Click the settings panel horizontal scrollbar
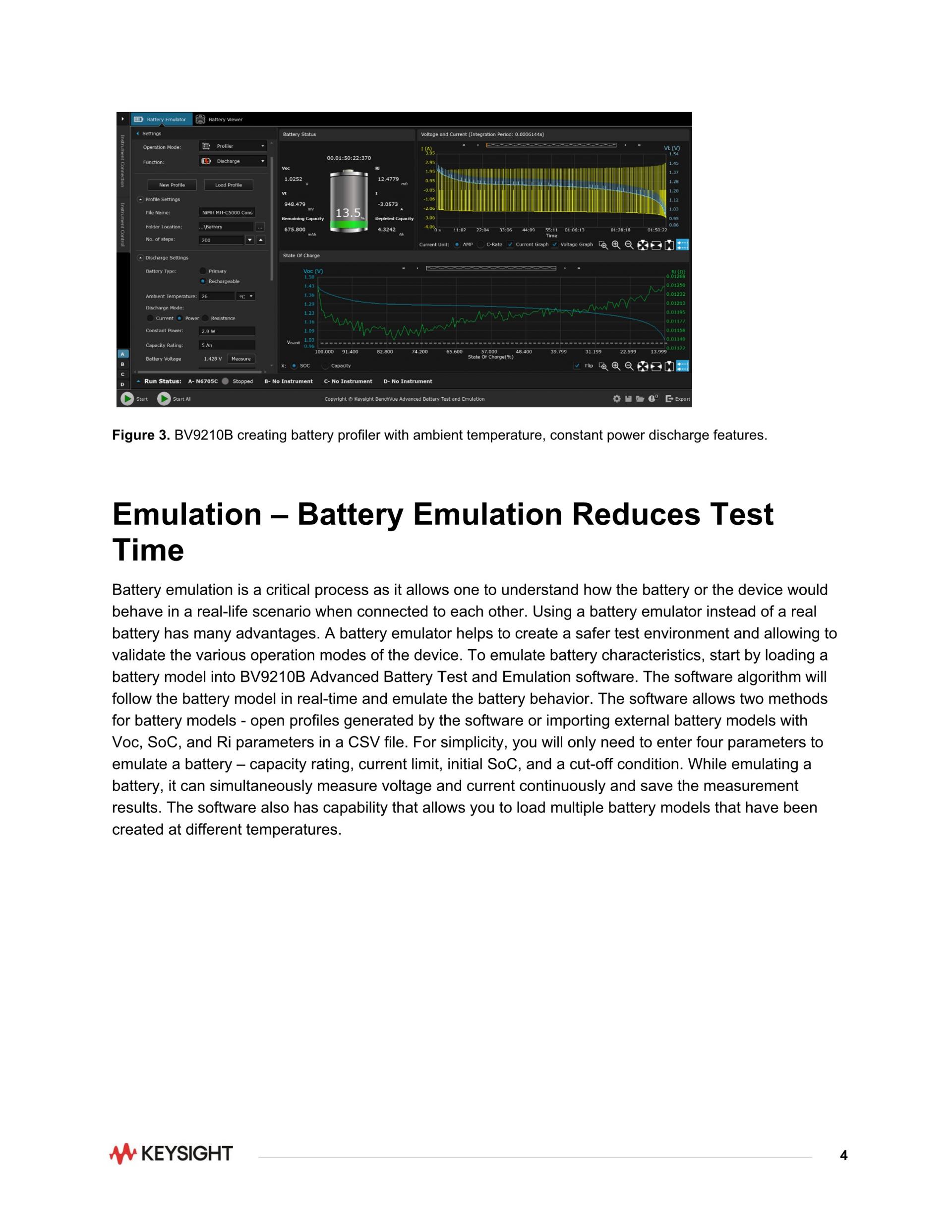The width and height of the screenshot is (952, 1232). click(x=199, y=372)
